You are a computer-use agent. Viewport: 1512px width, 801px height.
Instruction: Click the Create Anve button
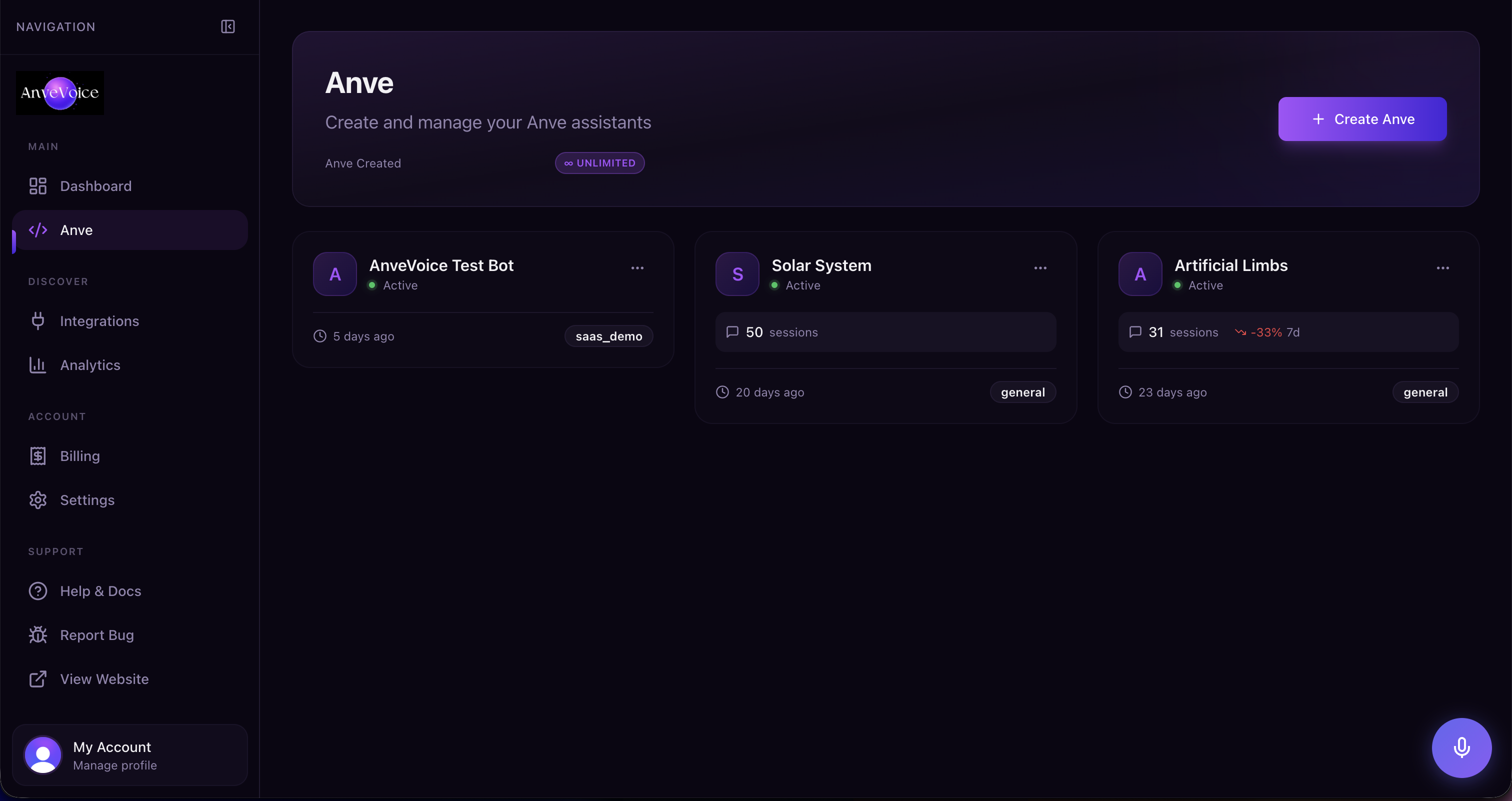tap(1361, 119)
